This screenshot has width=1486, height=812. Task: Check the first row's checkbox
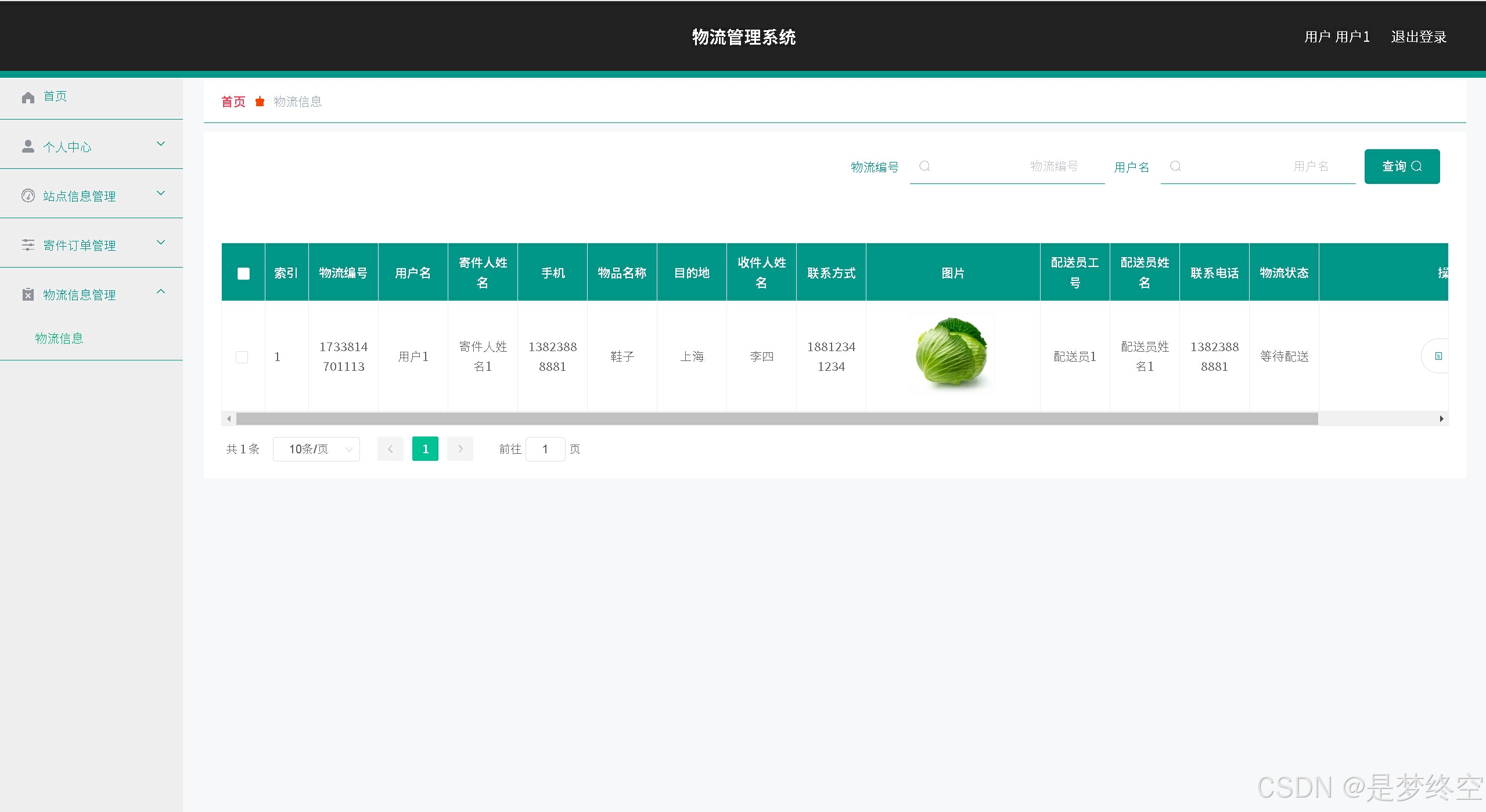tap(242, 357)
